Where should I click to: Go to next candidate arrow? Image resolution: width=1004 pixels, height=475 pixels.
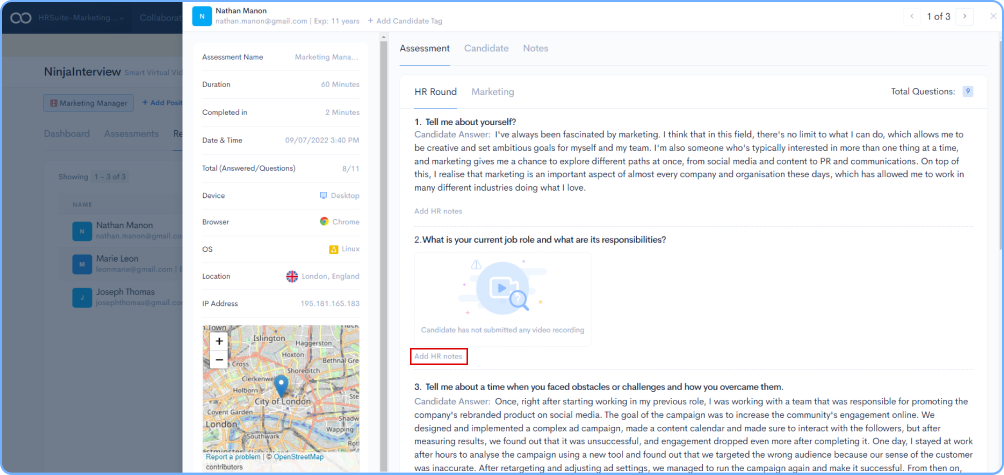coord(964,16)
